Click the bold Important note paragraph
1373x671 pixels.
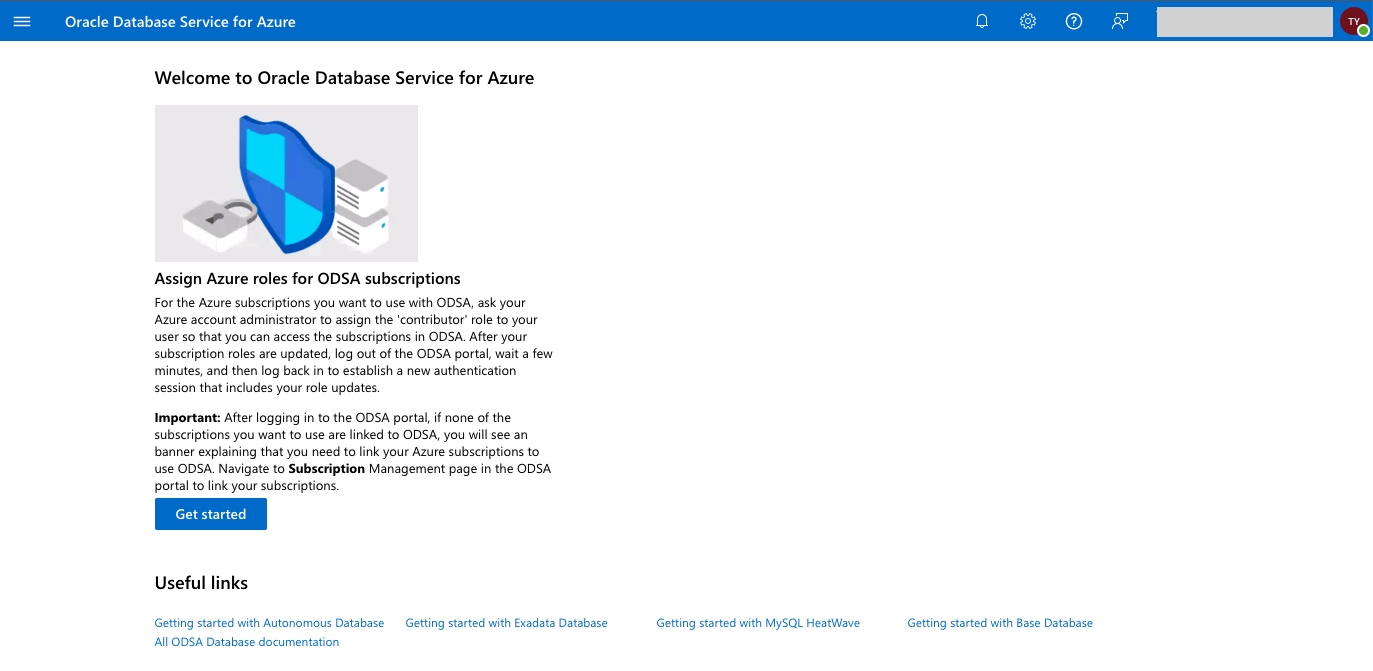[x=353, y=452]
